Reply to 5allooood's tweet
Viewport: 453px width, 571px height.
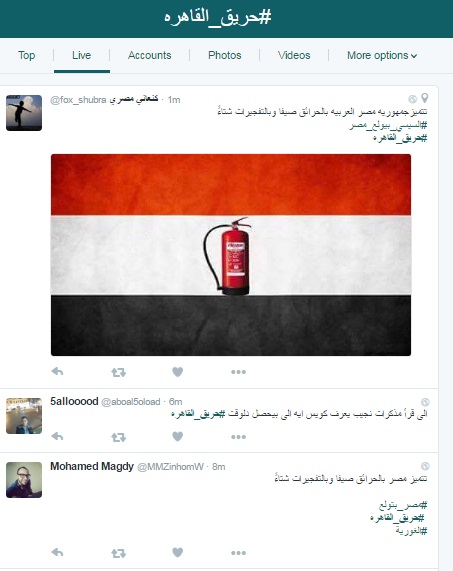57,436
